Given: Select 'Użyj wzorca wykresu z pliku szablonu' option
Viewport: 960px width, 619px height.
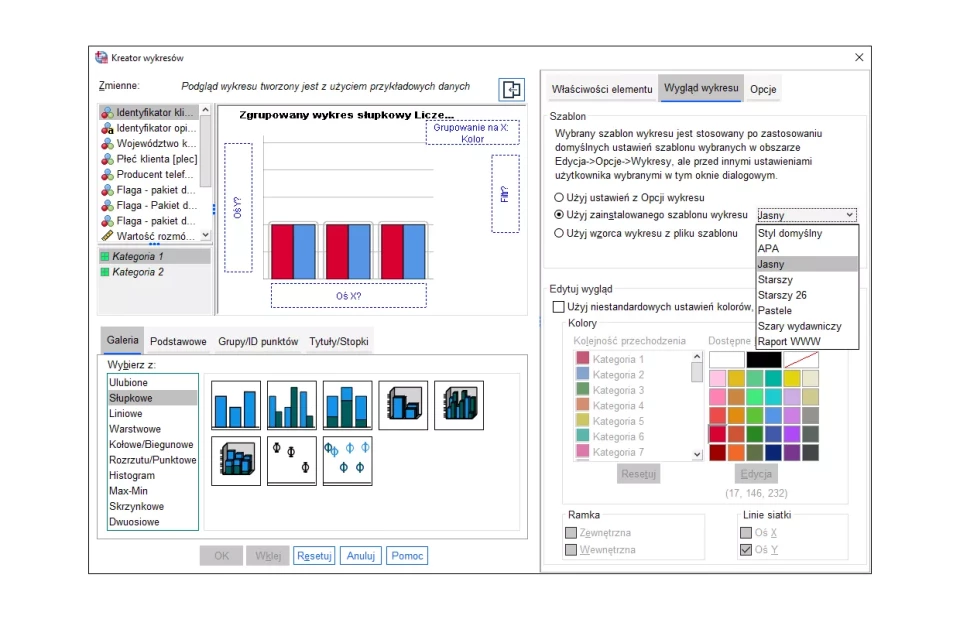Looking at the screenshot, I should point(559,233).
